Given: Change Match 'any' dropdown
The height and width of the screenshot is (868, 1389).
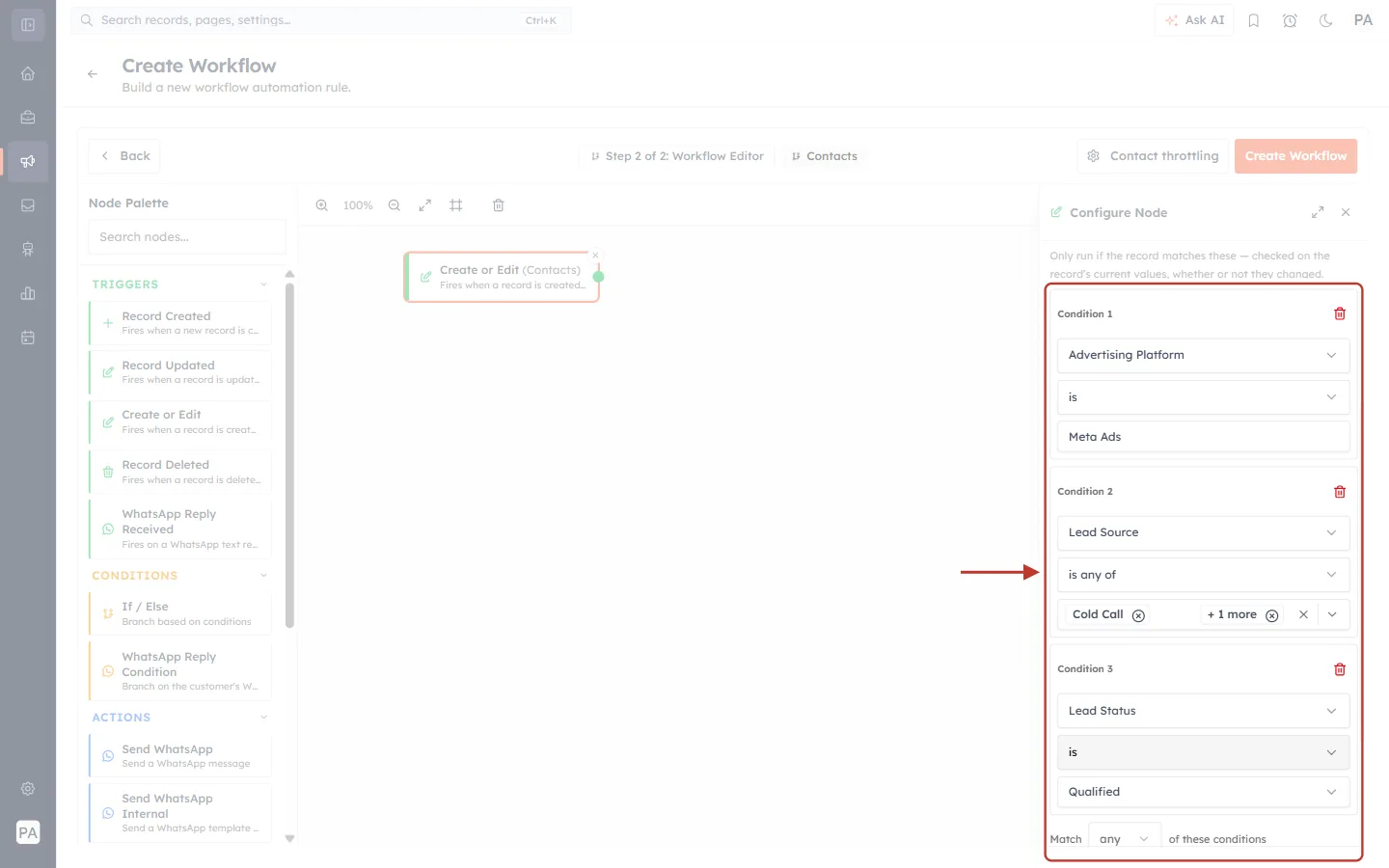Looking at the screenshot, I should [x=1125, y=839].
